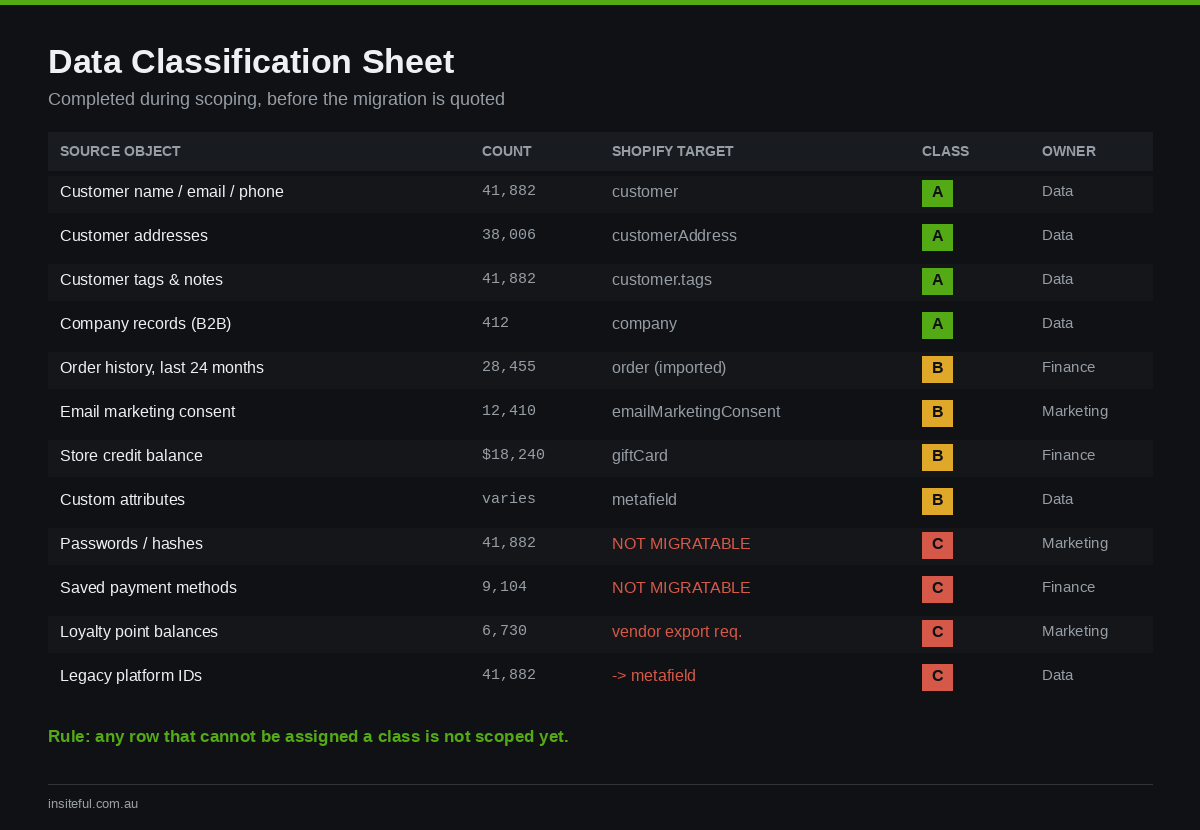Image resolution: width=1200 pixels, height=830 pixels.
Task: Click count 12,410 for Email marketing consent
Action: [x=509, y=411]
